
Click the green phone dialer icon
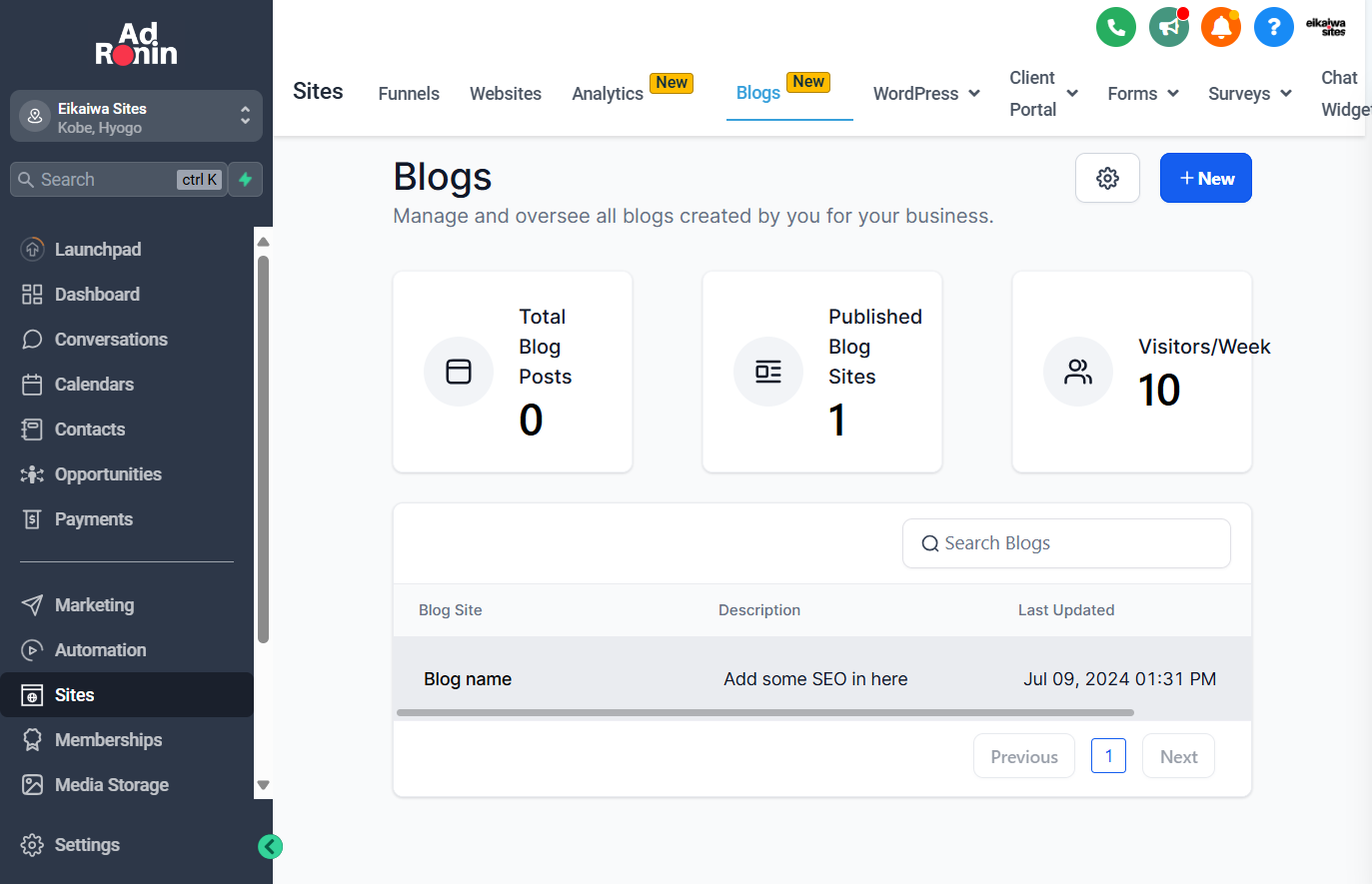click(x=1116, y=27)
